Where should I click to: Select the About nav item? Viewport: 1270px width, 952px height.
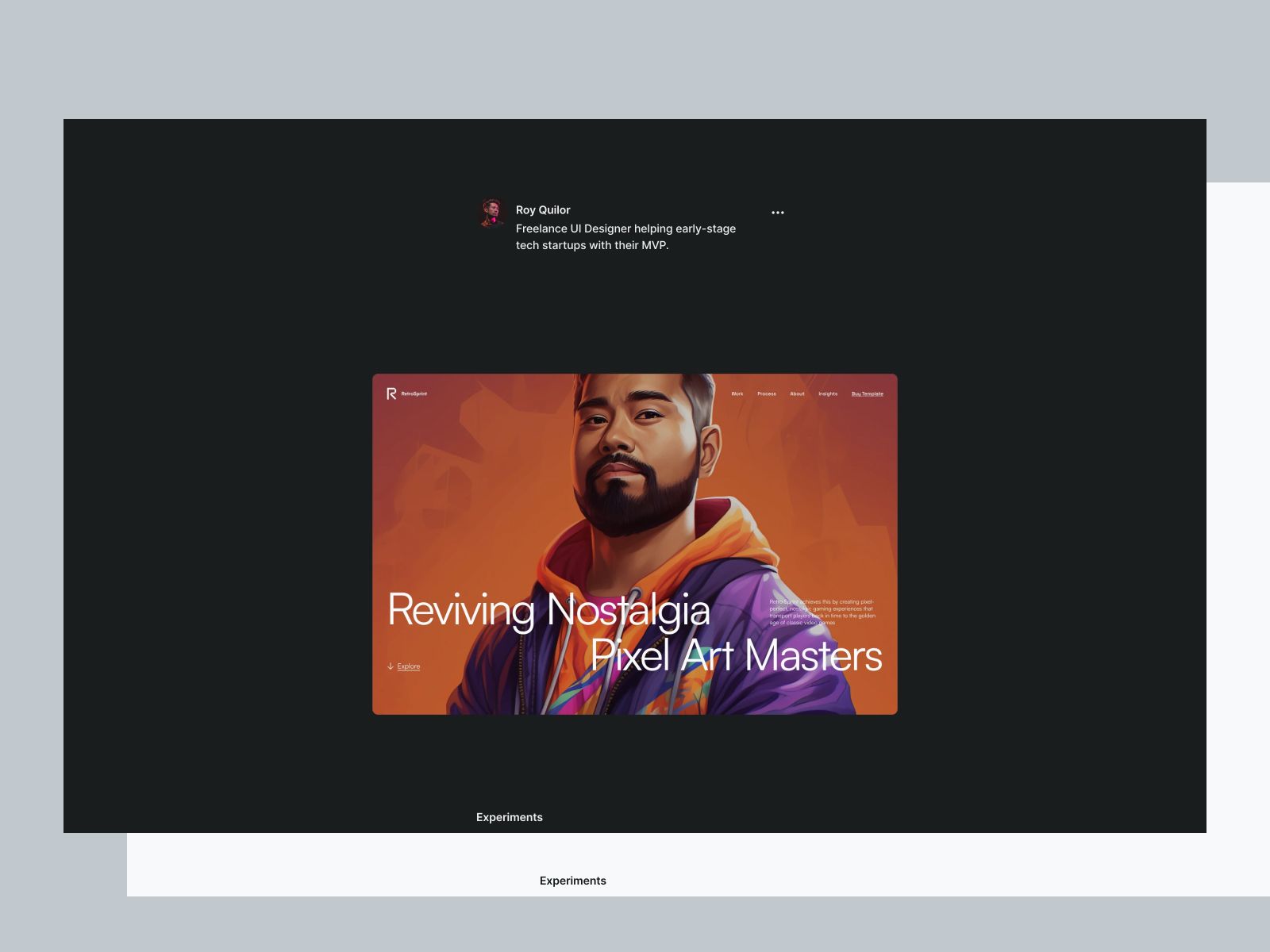[797, 394]
